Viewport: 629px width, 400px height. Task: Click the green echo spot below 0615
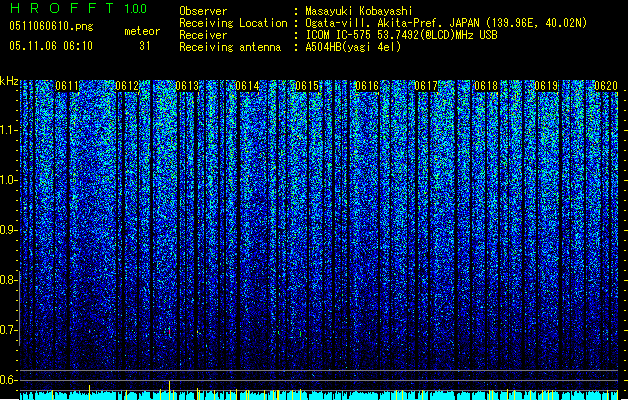[300, 333]
